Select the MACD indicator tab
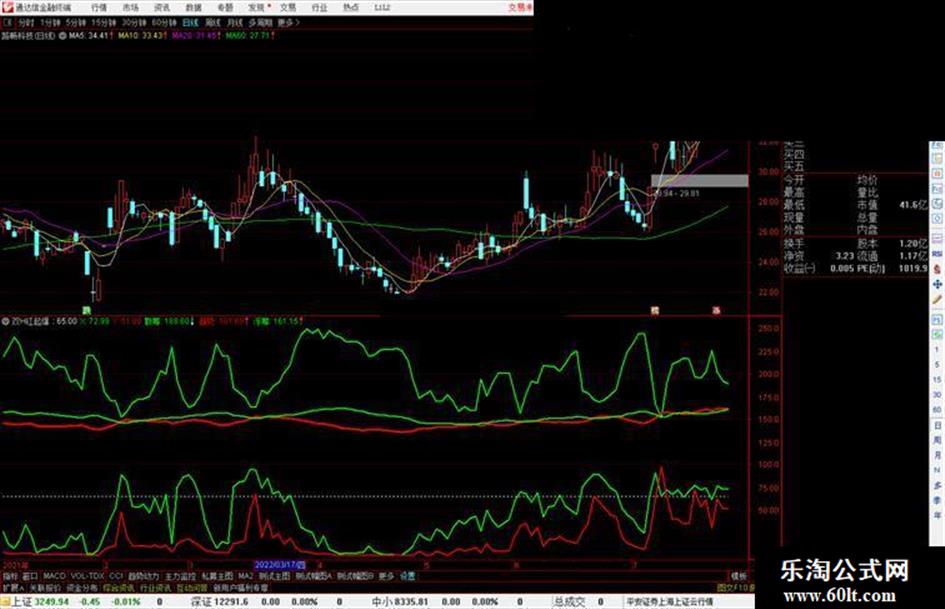The image size is (945, 609). click(x=54, y=576)
